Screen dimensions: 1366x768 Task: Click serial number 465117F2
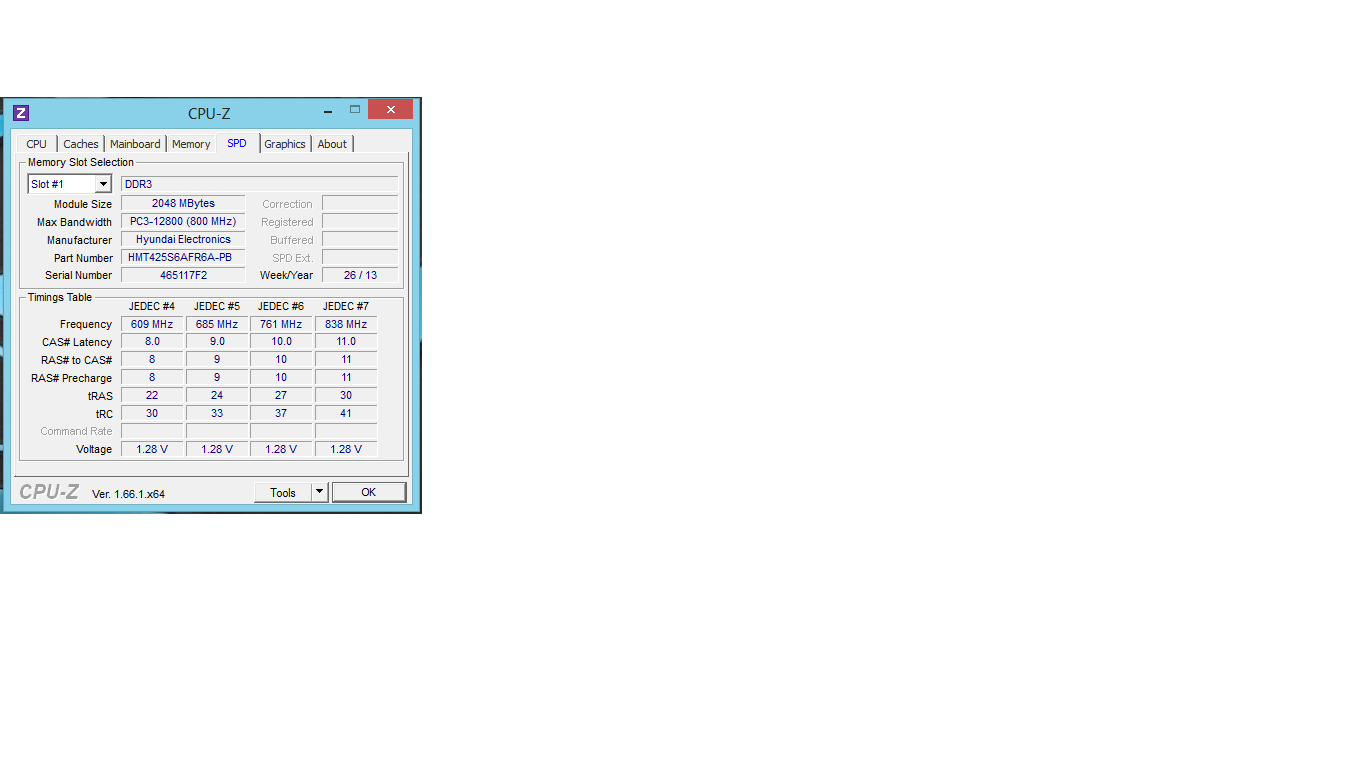(183, 275)
